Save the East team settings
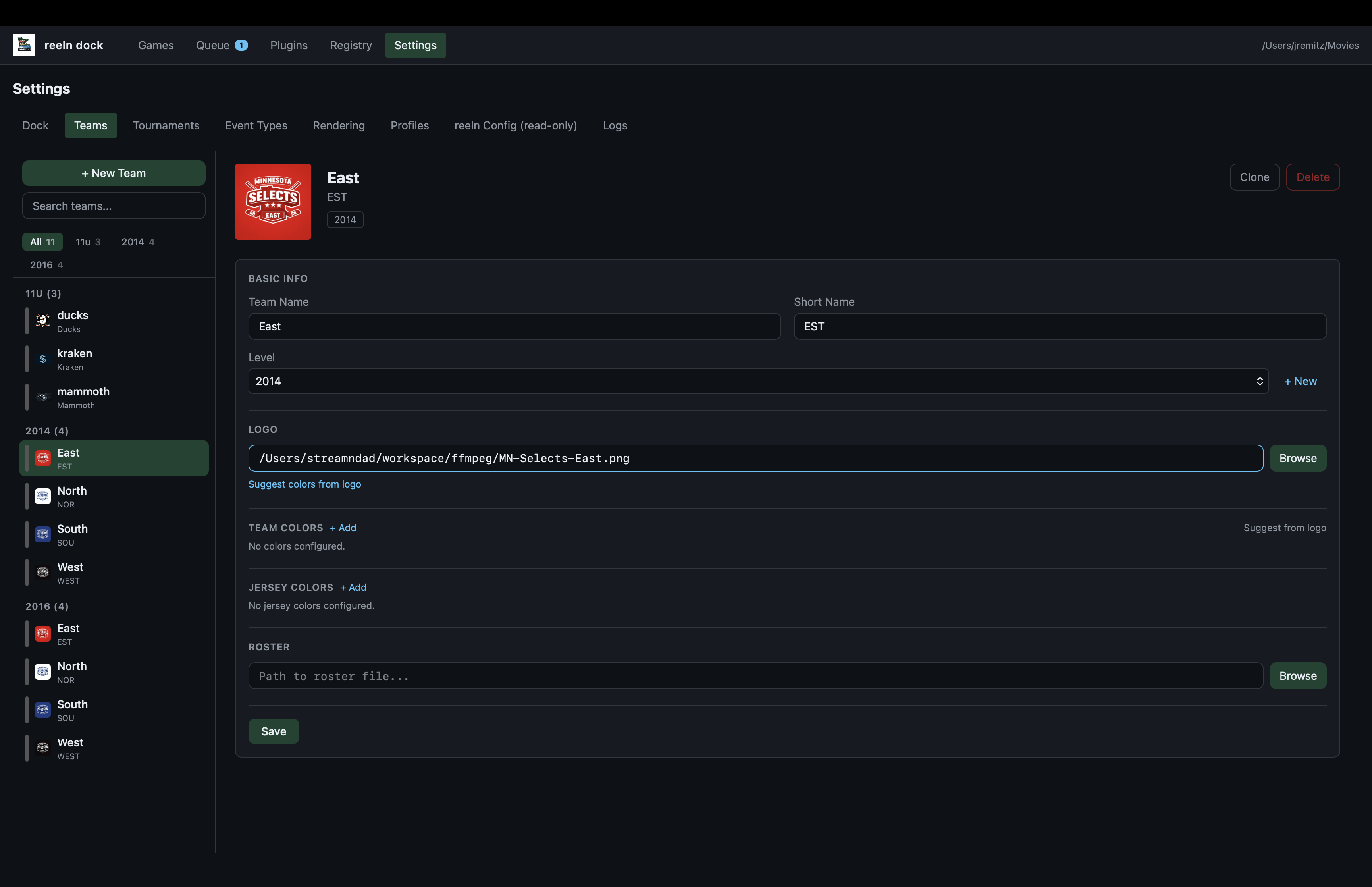 coord(274,731)
